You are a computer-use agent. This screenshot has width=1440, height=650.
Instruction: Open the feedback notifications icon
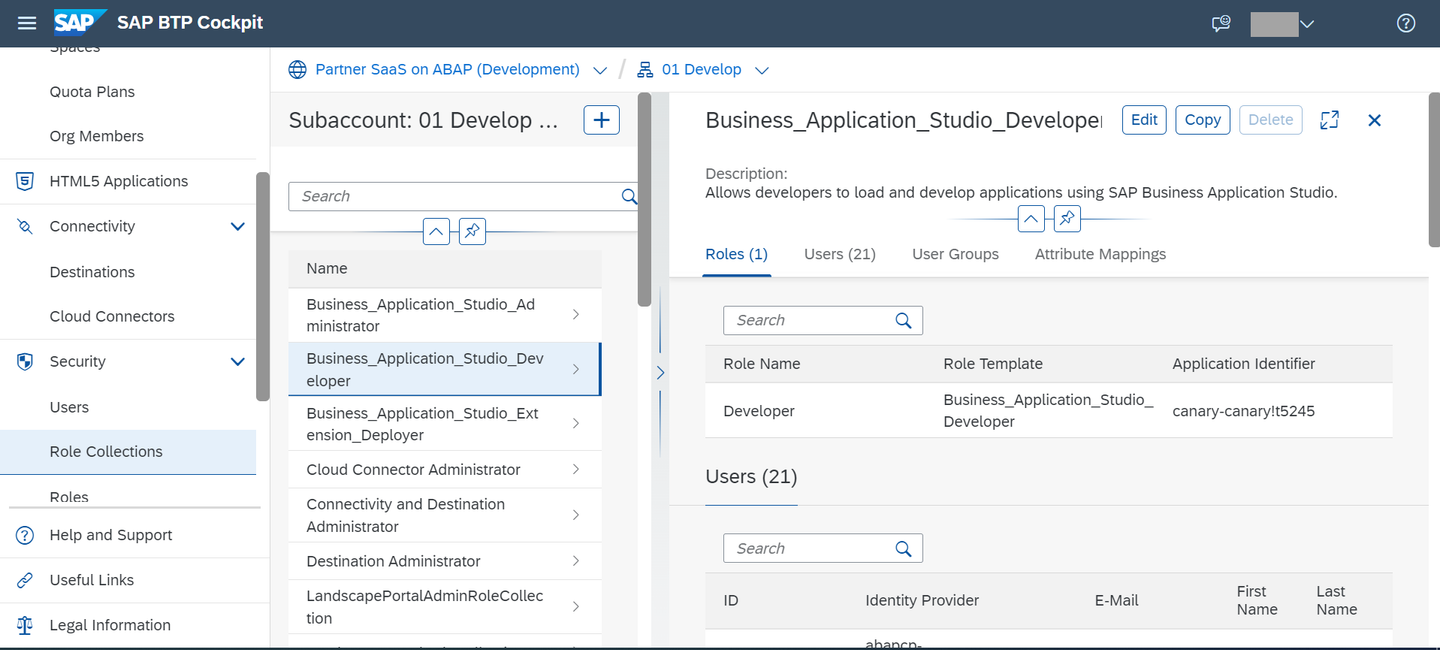pos(1220,23)
